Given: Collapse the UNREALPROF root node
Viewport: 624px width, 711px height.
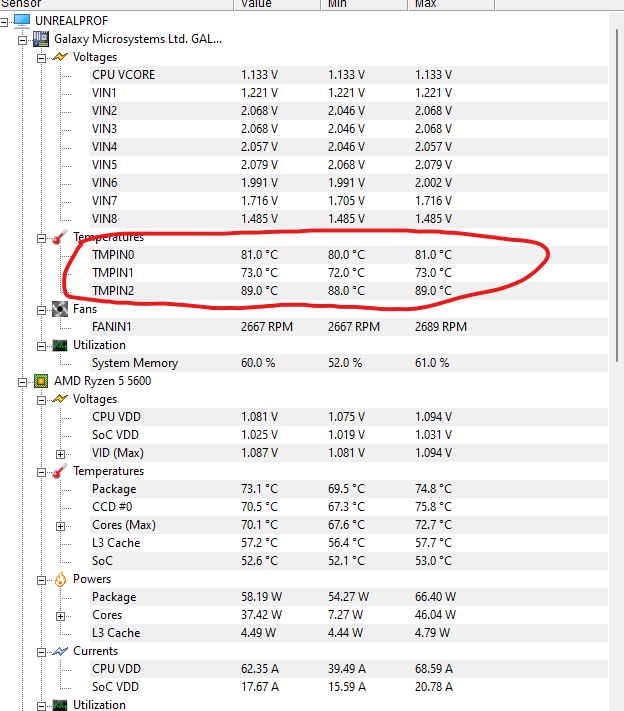Looking at the screenshot, I should pyautogui.click(x=4, y=21).
